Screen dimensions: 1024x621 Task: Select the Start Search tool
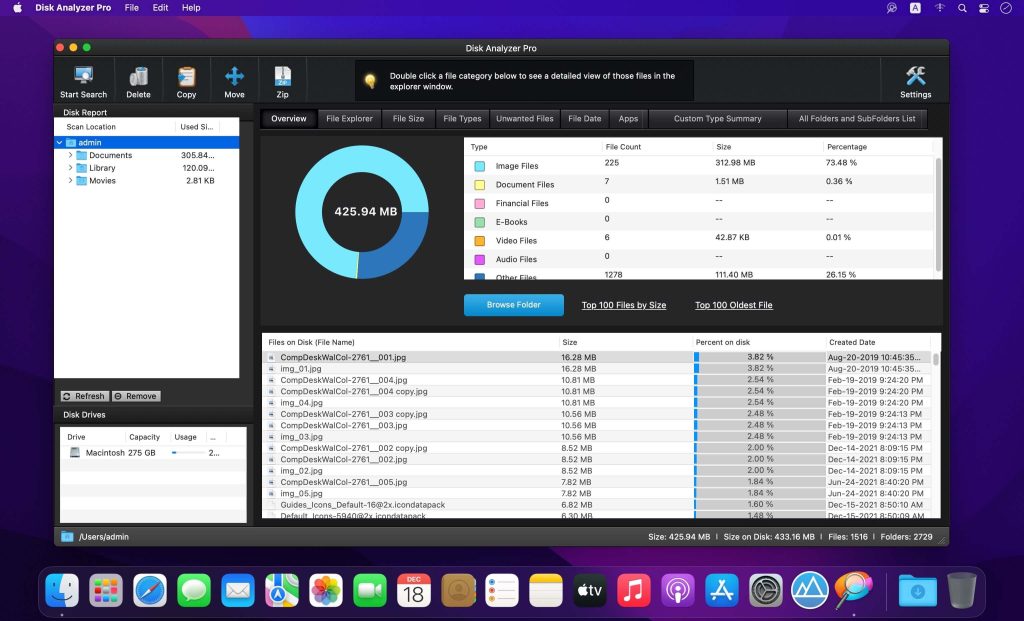[x=83, y=80]
